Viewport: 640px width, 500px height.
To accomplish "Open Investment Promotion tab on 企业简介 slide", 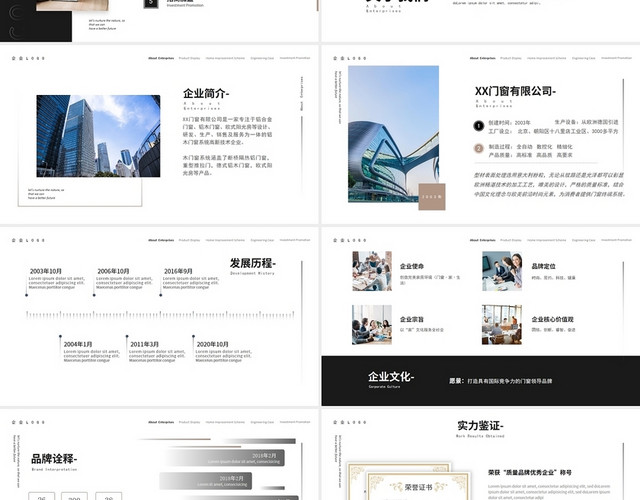I will pos(295,58).
